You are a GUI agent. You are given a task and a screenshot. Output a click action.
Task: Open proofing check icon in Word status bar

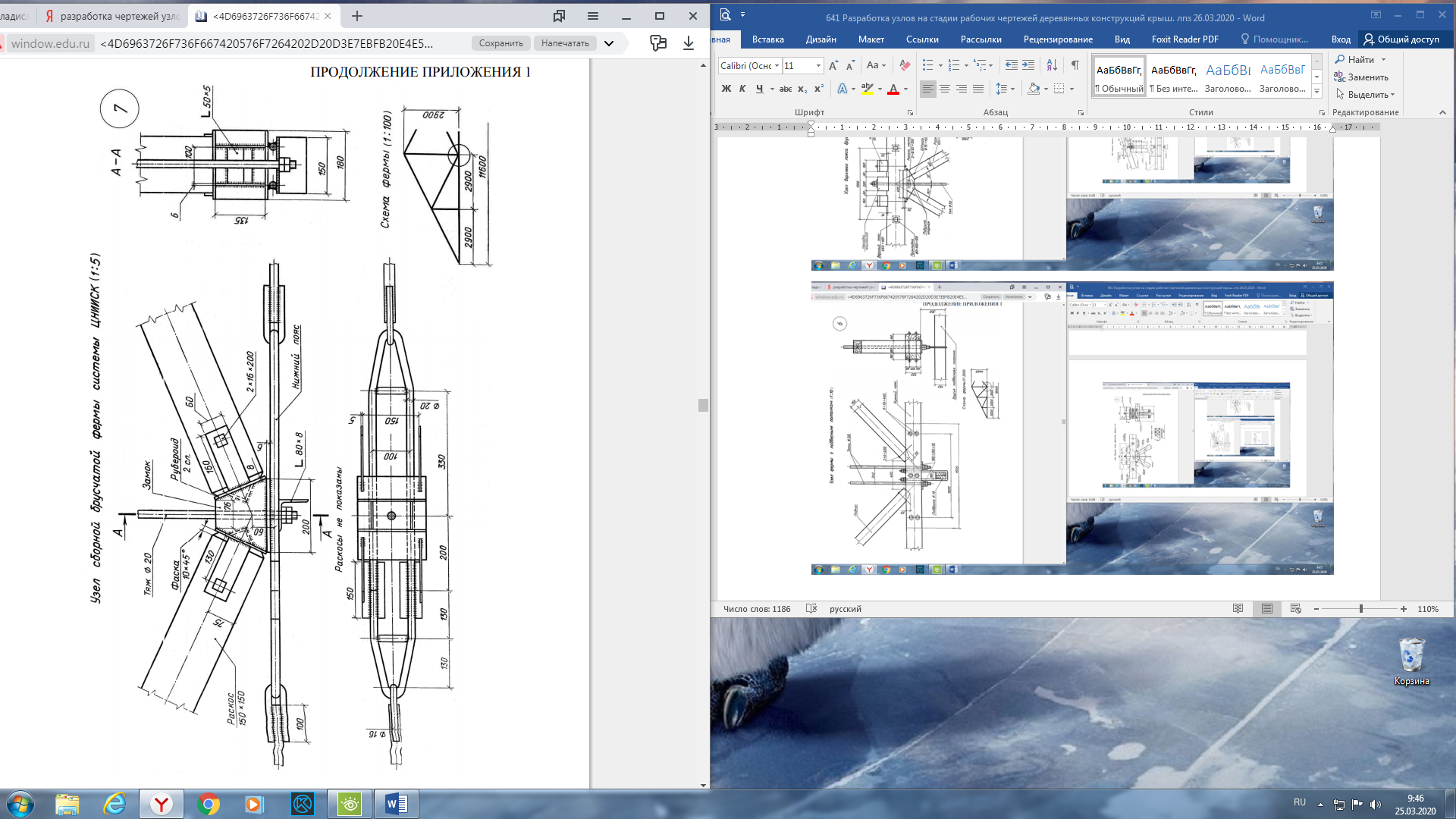pyautogui.click(x=811, y=609)
